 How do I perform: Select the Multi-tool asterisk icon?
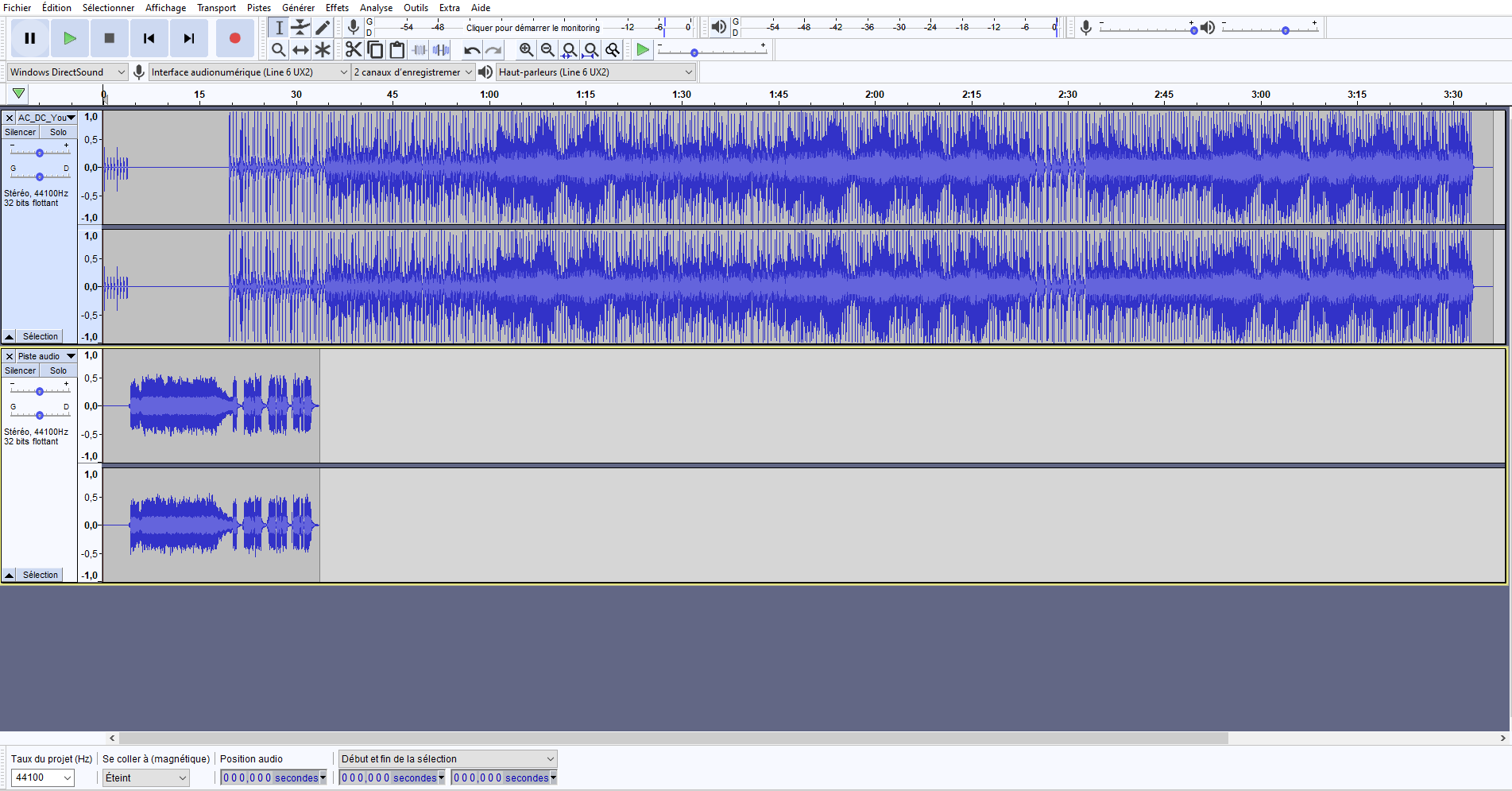coord(322,50)
